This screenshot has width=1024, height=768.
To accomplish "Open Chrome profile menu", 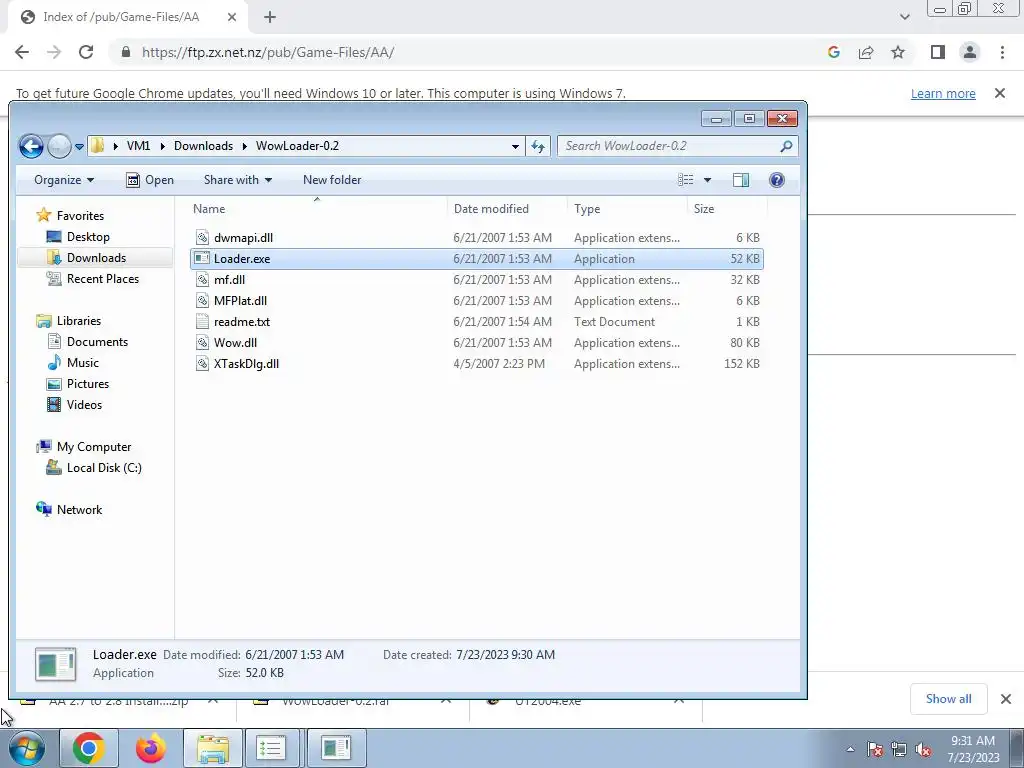I will [x=970, y=52].
